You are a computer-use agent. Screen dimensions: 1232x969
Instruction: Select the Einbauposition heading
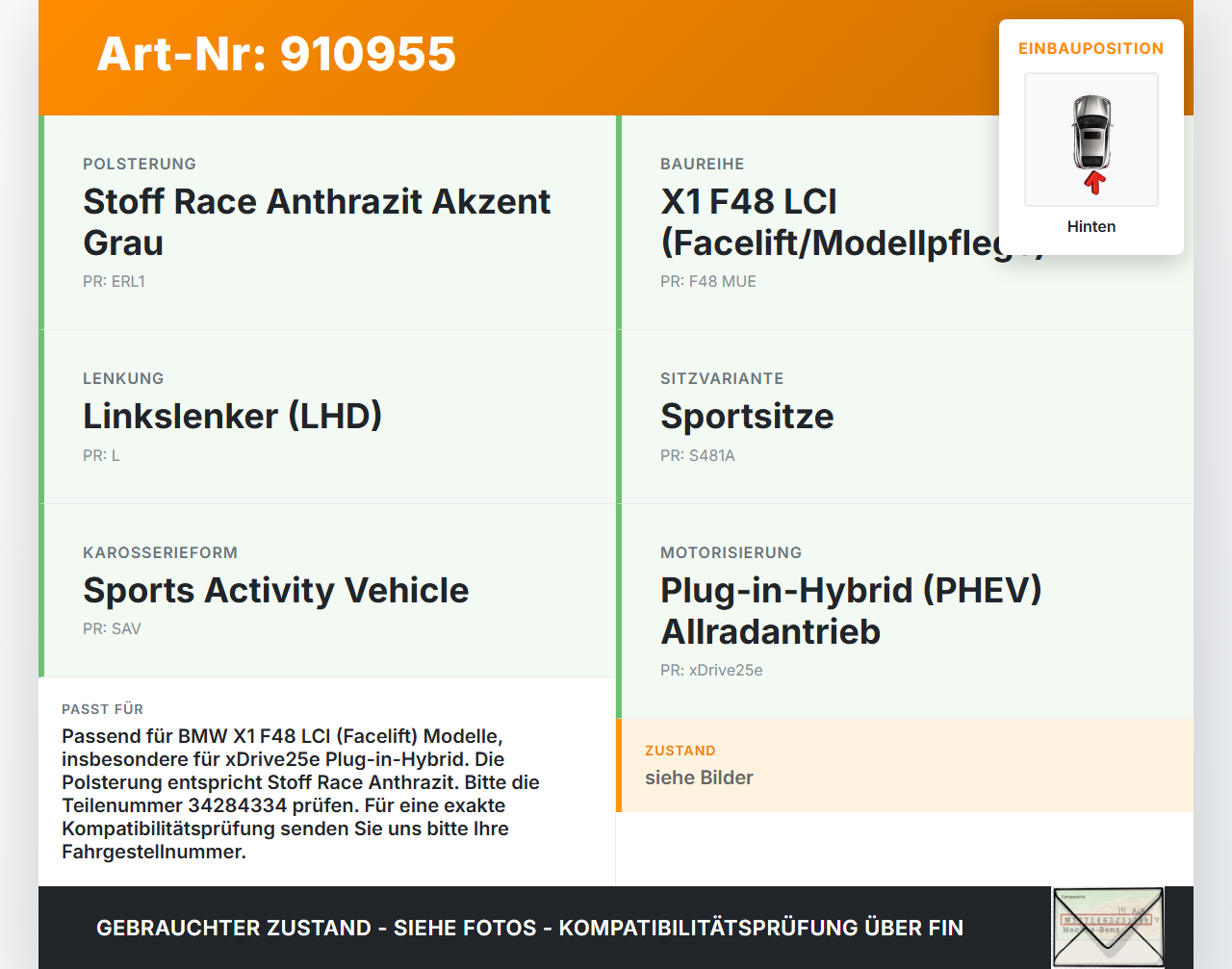pos(1091,48)
